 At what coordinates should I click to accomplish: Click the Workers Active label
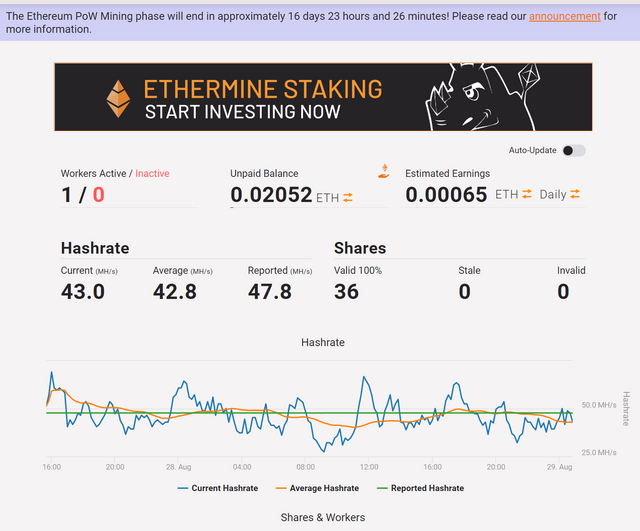point(93,173)
